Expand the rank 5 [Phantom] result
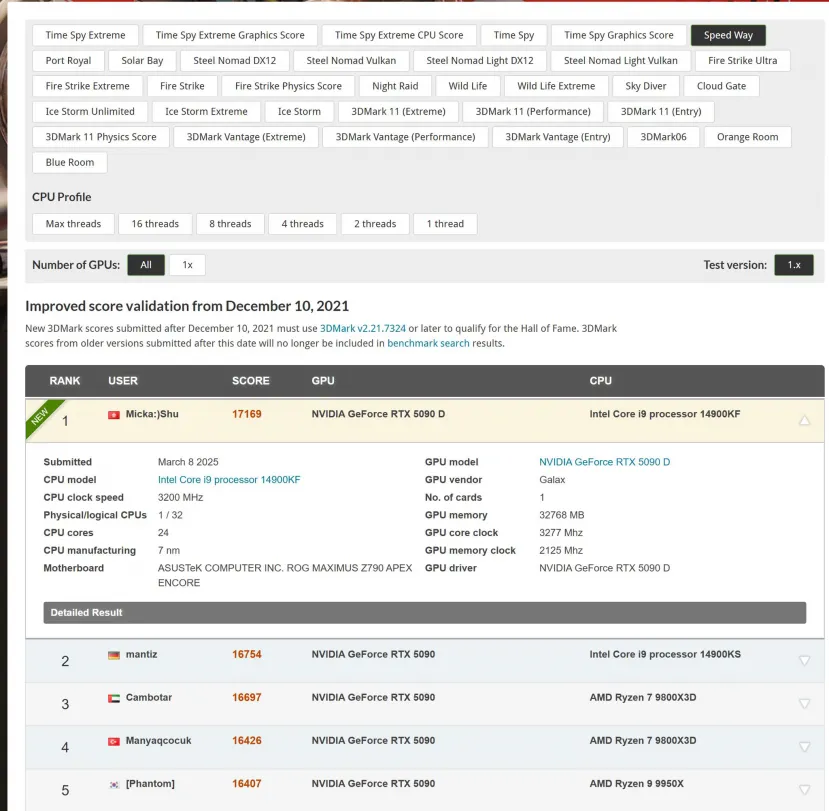829x811 pixels. click(804, 790)
